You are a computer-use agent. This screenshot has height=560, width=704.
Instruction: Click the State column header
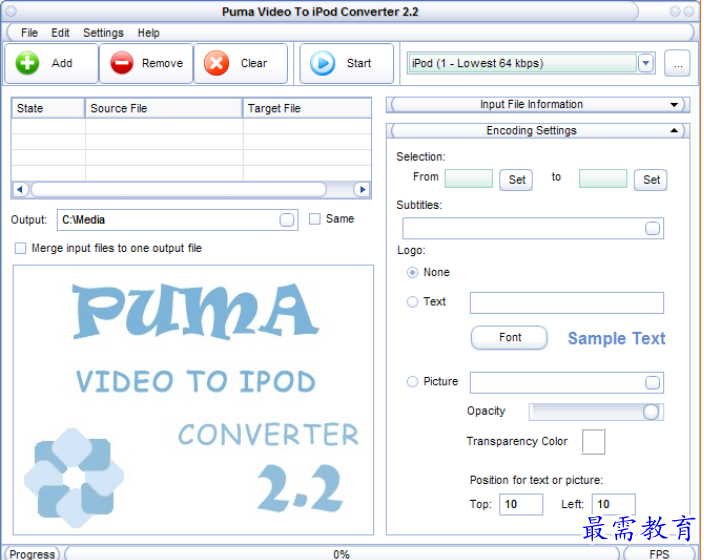pyautogui.click(x=48, y=108)
